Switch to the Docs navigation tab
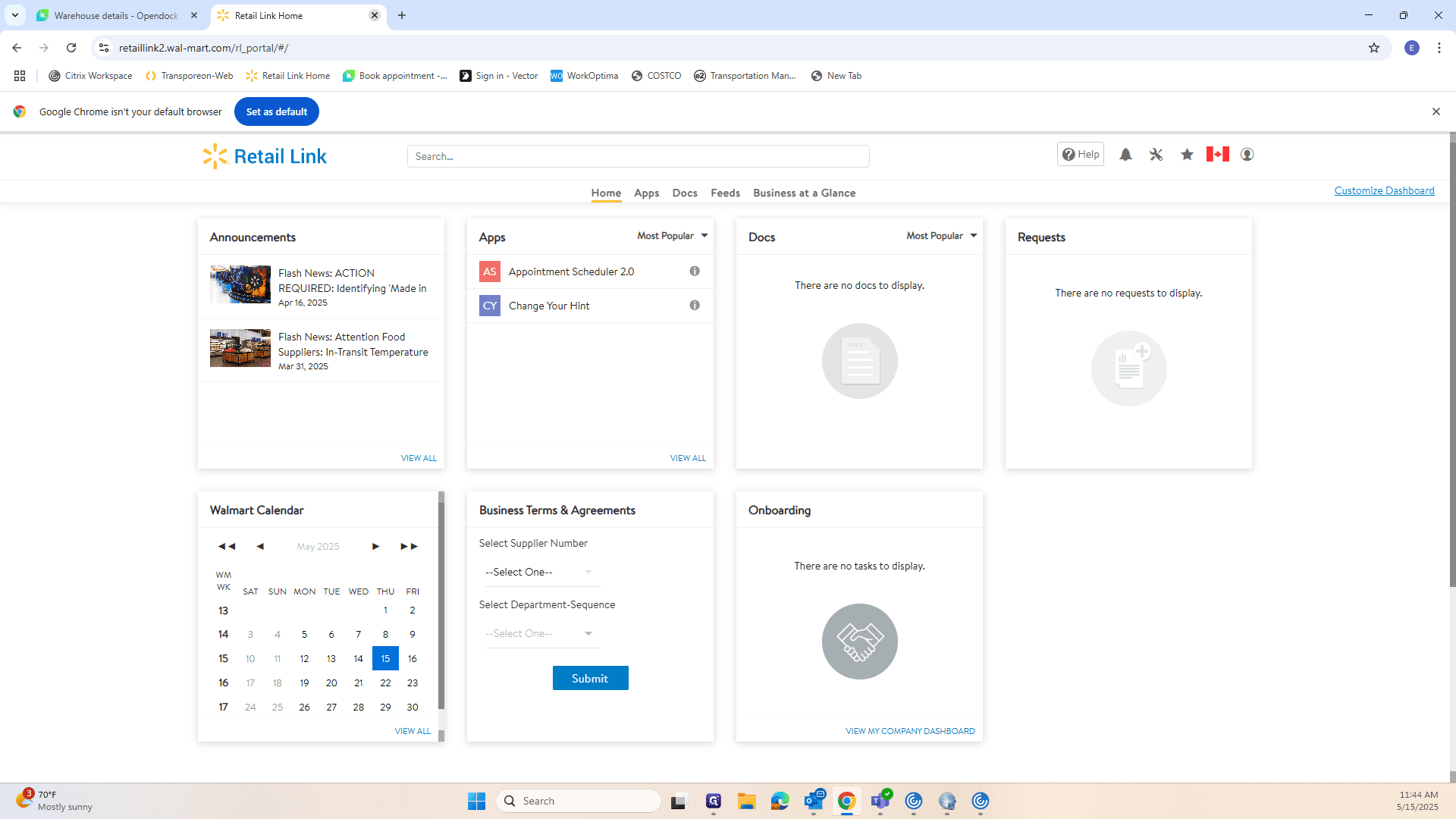 [685, 193]
